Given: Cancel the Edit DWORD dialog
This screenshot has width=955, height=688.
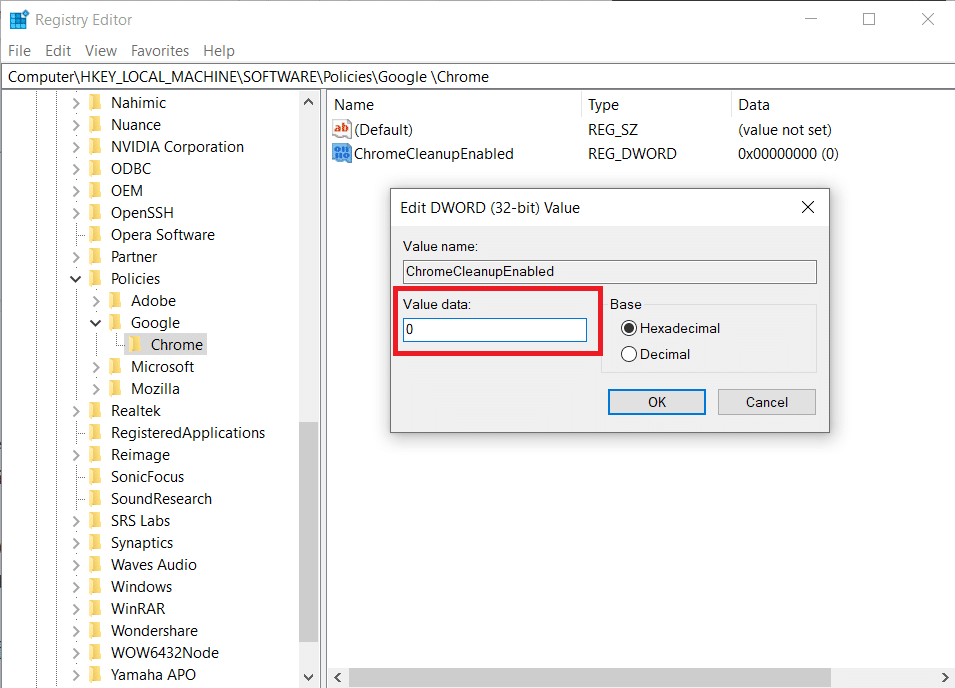Looking at the screenshot, I should tap(766, 402).
